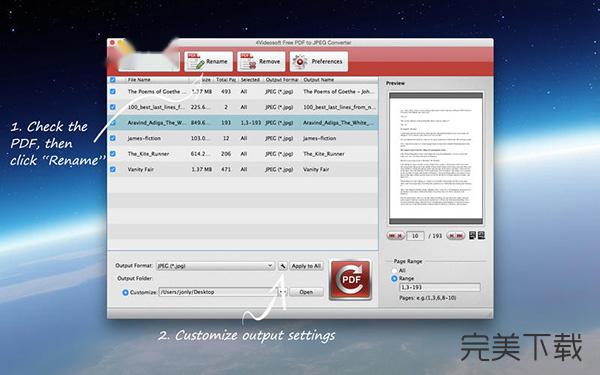Select the All page range radio button
This screenshot has height=375, width=600.
pyautogui.click(x=394, y=271)
